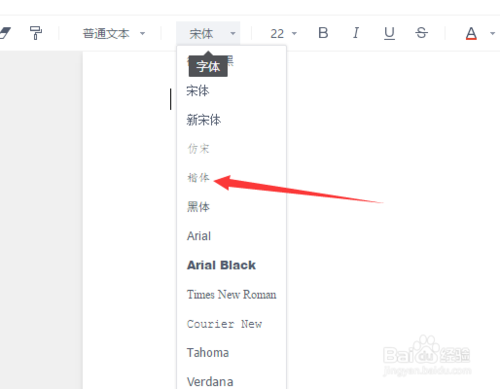Open the 普通文本 paragraph style dropdown

[114, 33]
